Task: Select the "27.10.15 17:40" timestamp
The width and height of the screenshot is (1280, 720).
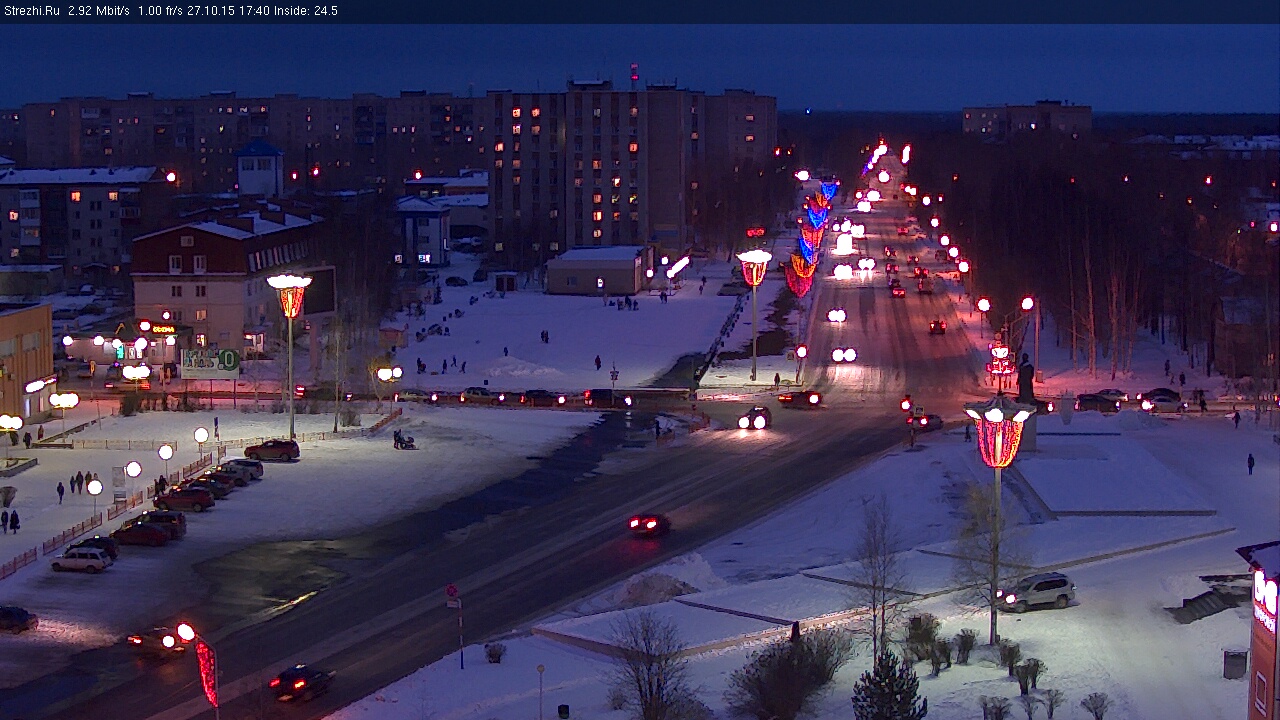Action: [228, 11]
